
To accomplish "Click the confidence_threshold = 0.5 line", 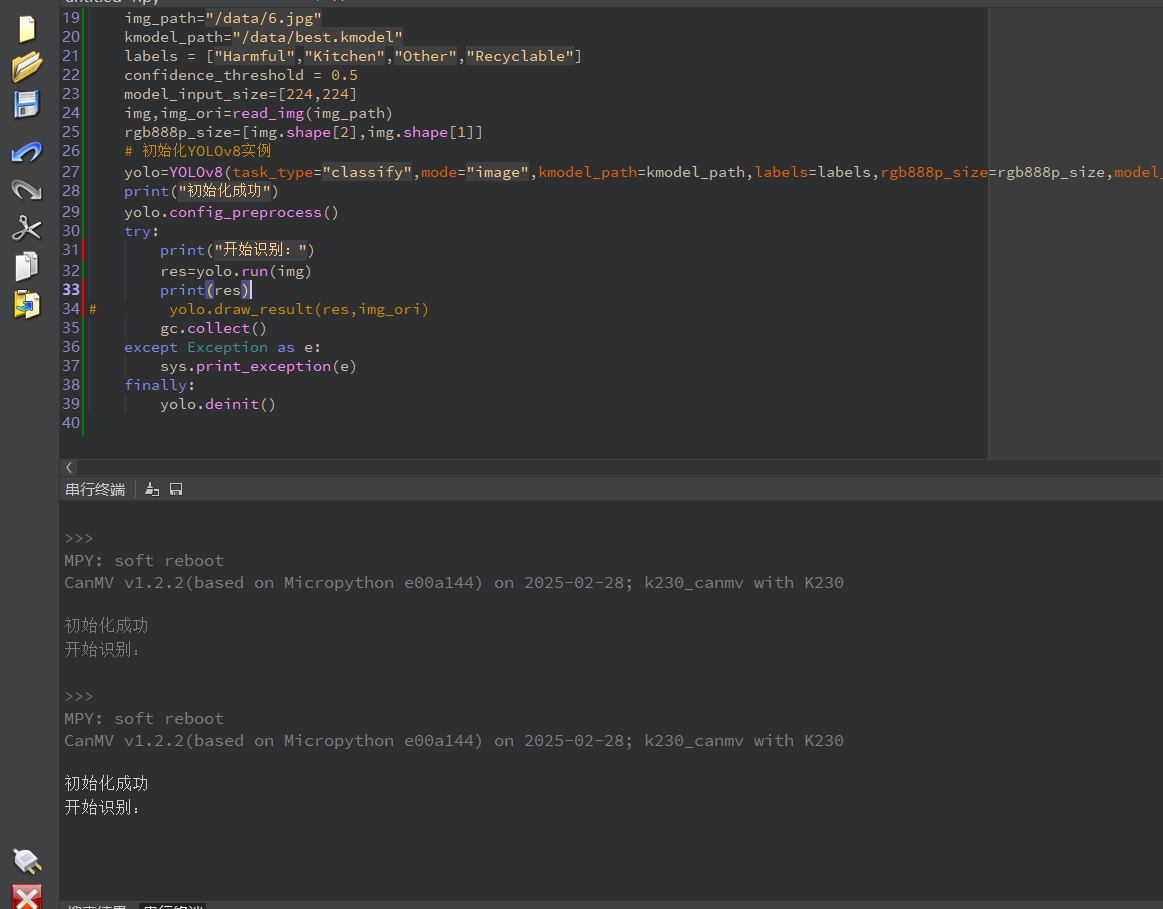I will 241,75.
